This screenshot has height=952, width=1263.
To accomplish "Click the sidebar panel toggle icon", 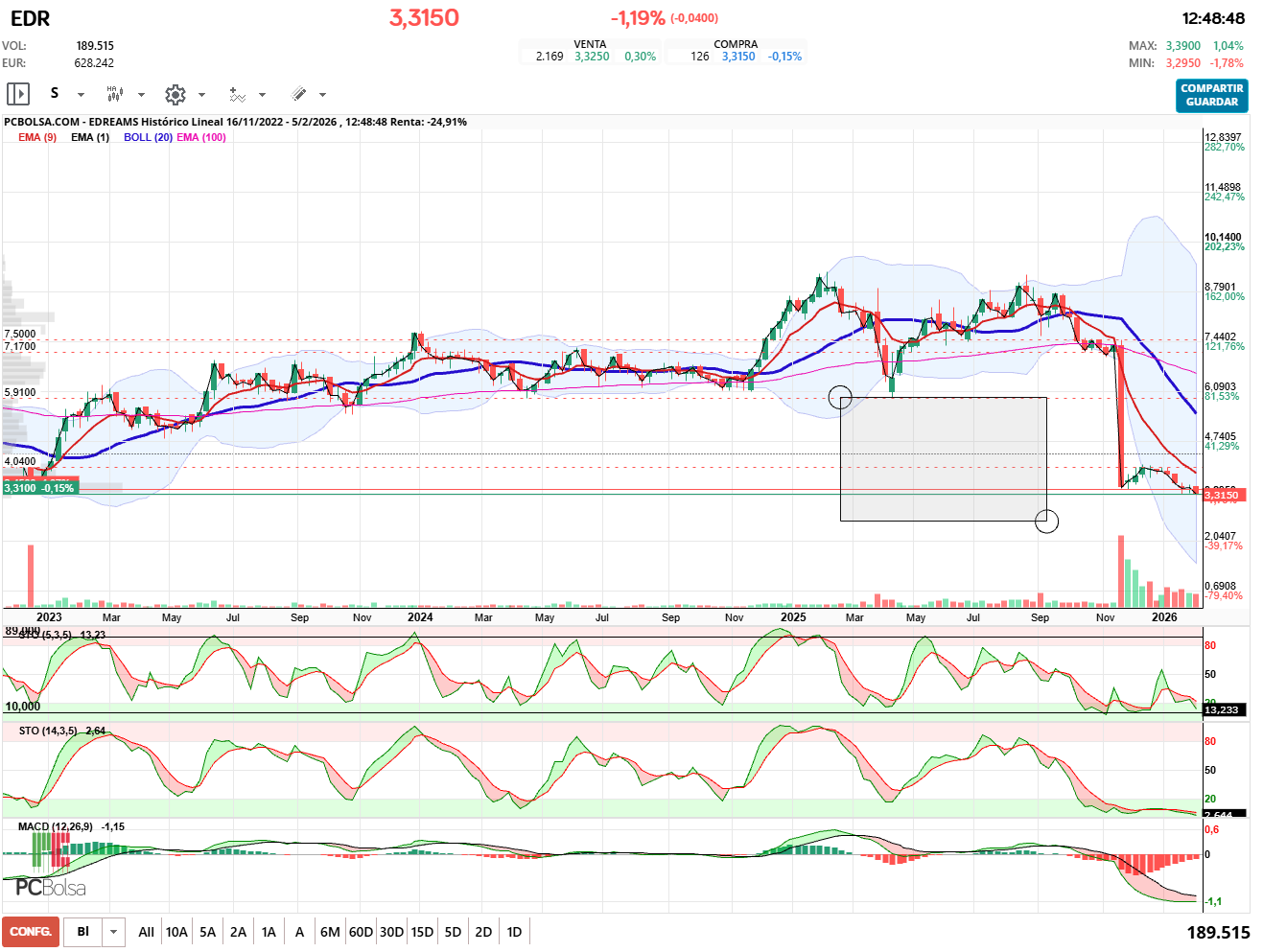I will pyautogui.click(x=18, y=94).
